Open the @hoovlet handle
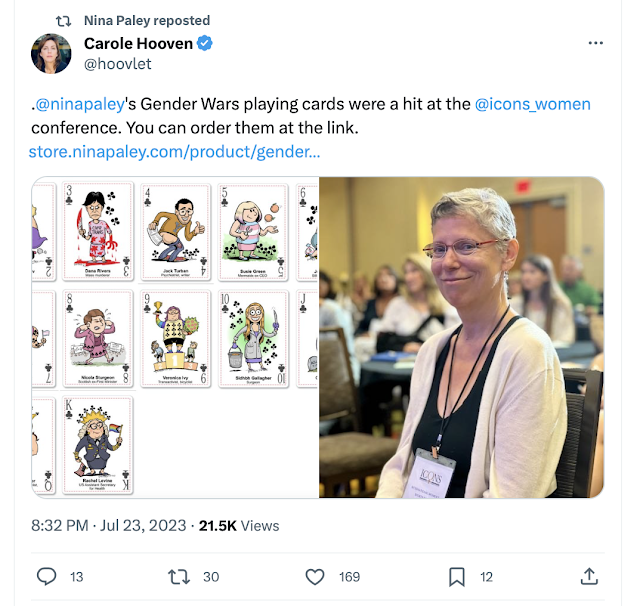 click(x=118, y=64)
